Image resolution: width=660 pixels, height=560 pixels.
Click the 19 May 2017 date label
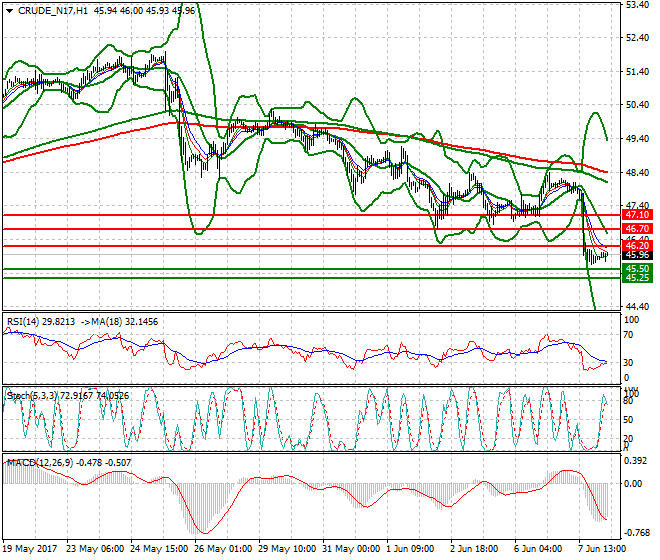(30, 549)
